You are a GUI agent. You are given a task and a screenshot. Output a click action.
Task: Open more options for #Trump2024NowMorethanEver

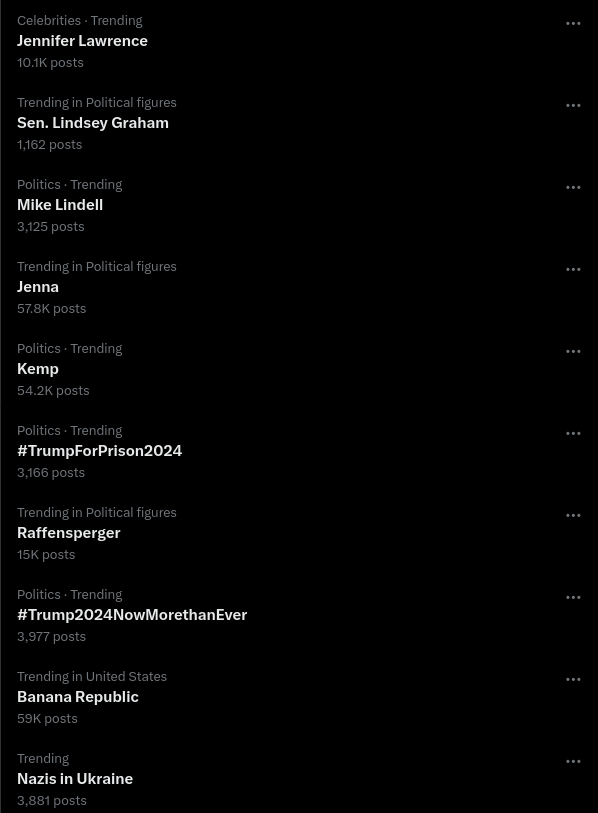pos(573,597)
